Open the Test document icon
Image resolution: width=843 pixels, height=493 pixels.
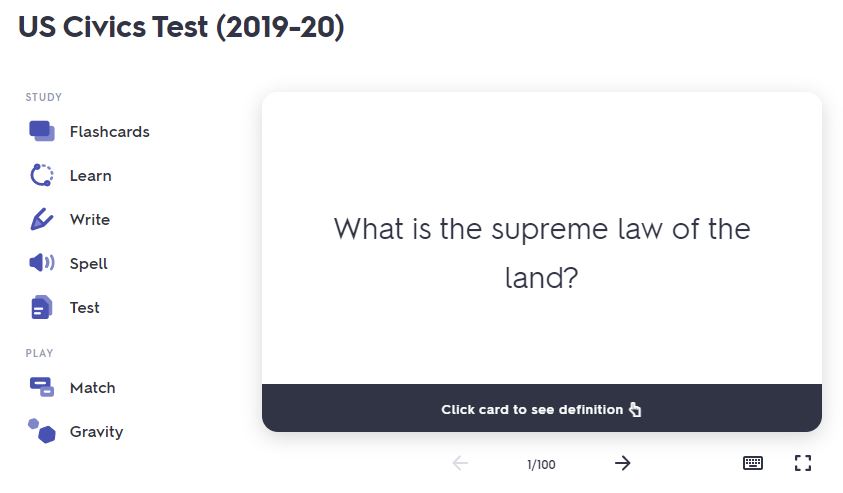coord(42,307)
